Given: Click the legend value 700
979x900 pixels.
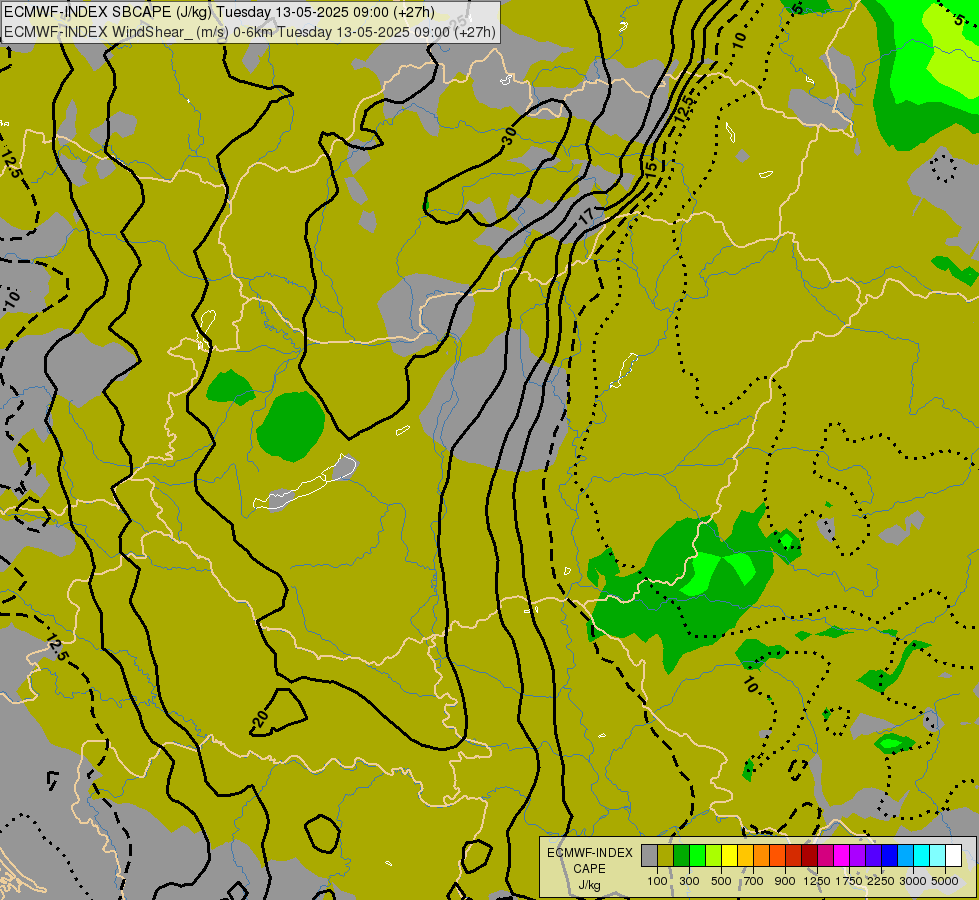Looking at the screenshot, I should 754,881.
